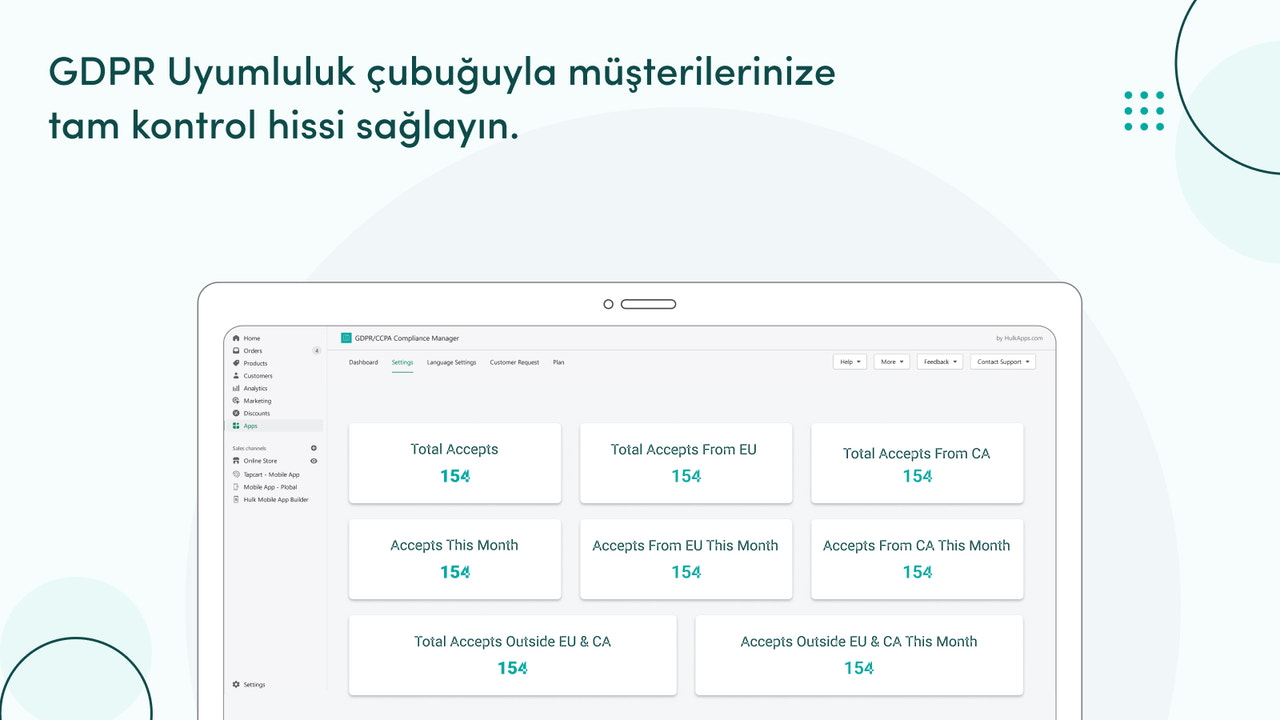Select Accepts Outside EU & CA This Month card
Image resolution: width=1280 pixels, height=720 pixels.
point(859,655)
